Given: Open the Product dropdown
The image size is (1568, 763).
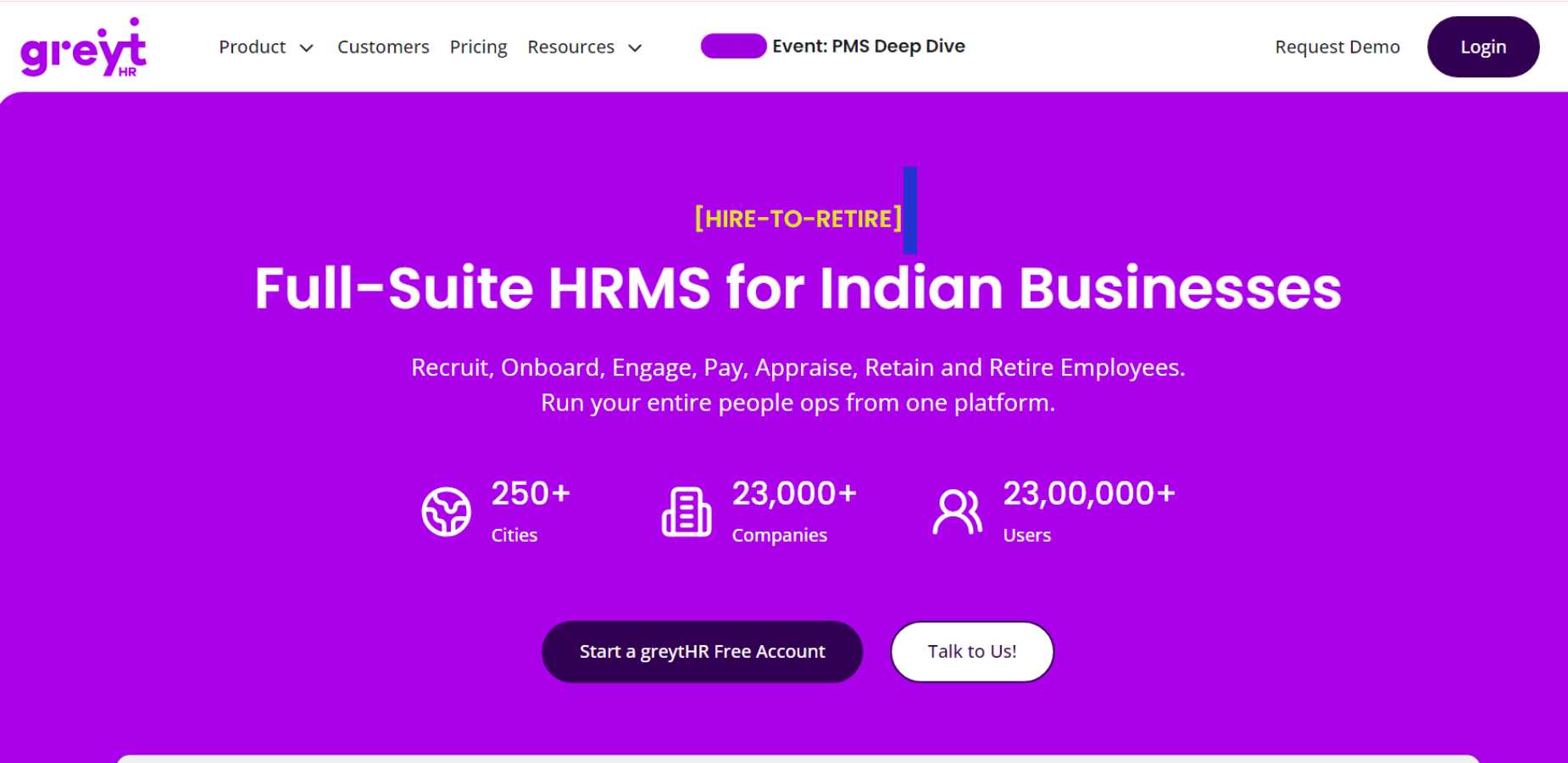Looking at the screenshot, I should pos(252,47).
